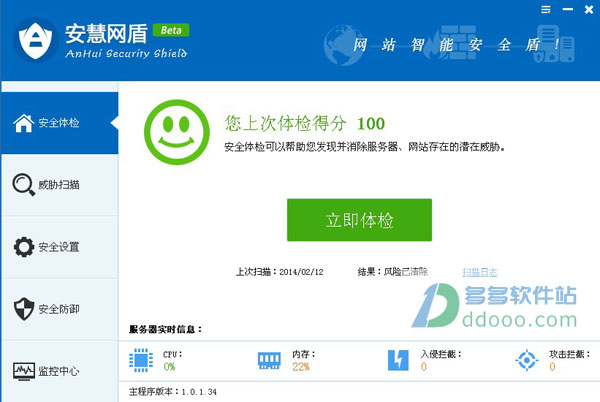Viewport: 600px width, 402px height.
Task: Click the version text 1.0.1.34
Action: [x=199, y=392]
